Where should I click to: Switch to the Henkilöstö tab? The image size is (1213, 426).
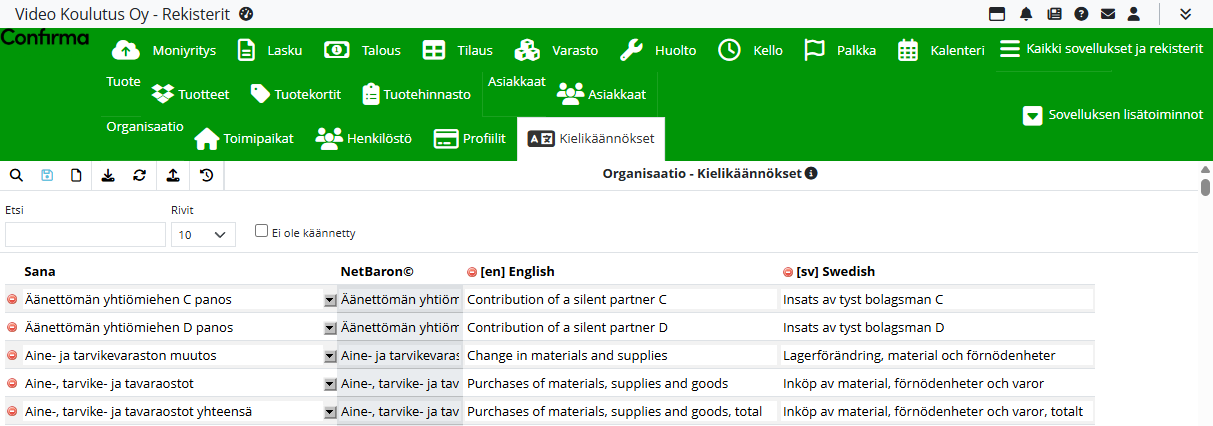click(364, 139)
